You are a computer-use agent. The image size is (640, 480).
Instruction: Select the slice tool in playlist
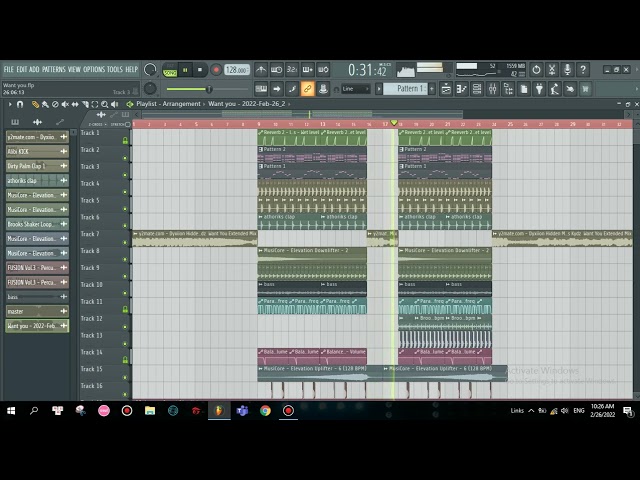[85, 104]
